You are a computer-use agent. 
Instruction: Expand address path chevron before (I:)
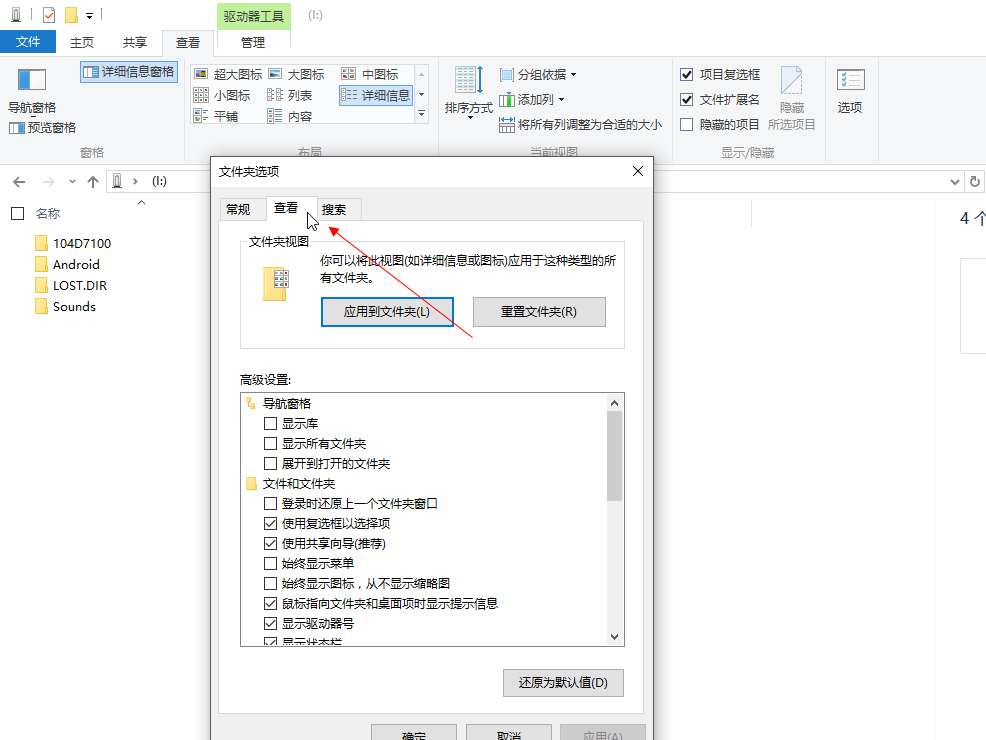click(x=135, y=181)
